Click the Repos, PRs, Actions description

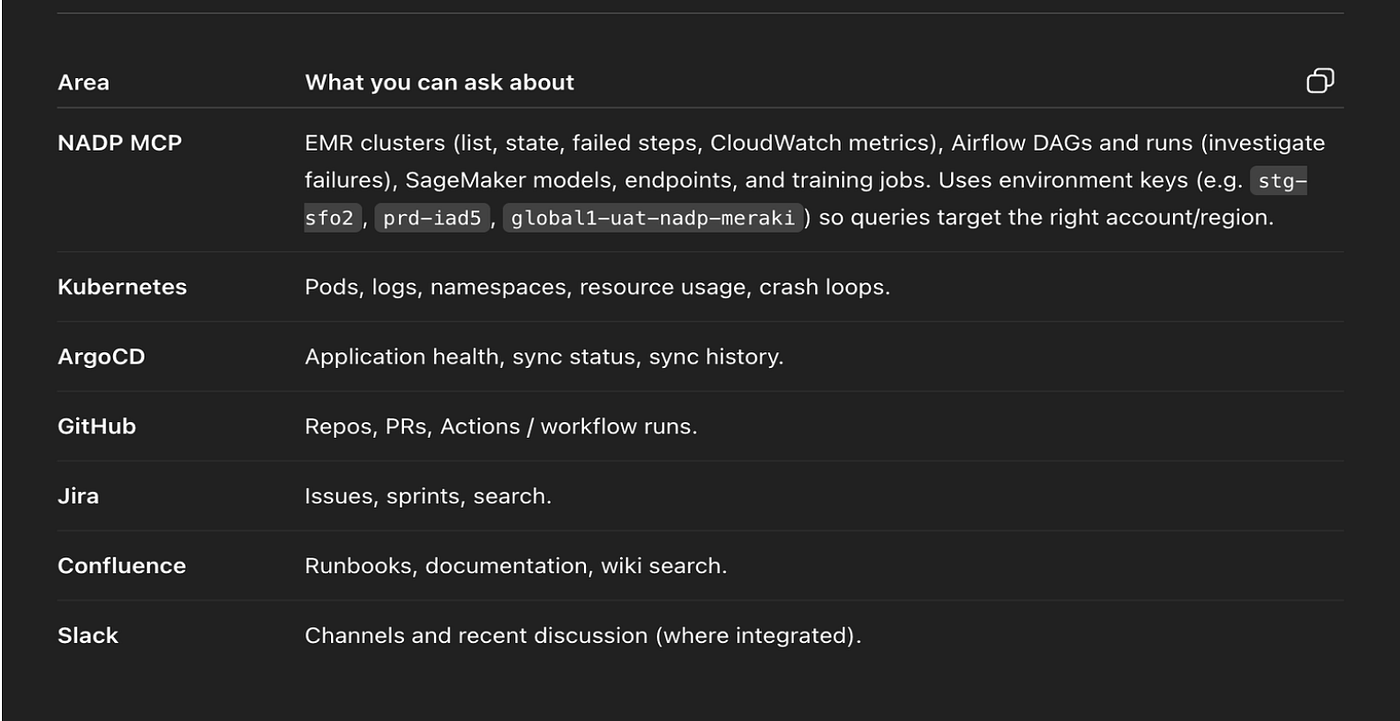pyautogui.click(x=501, y=426)
